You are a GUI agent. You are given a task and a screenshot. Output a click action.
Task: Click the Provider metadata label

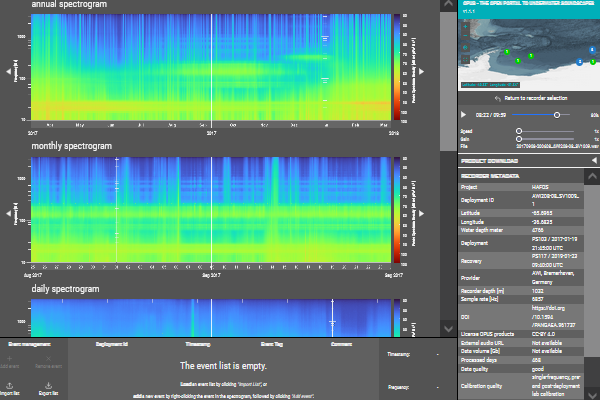470,278
